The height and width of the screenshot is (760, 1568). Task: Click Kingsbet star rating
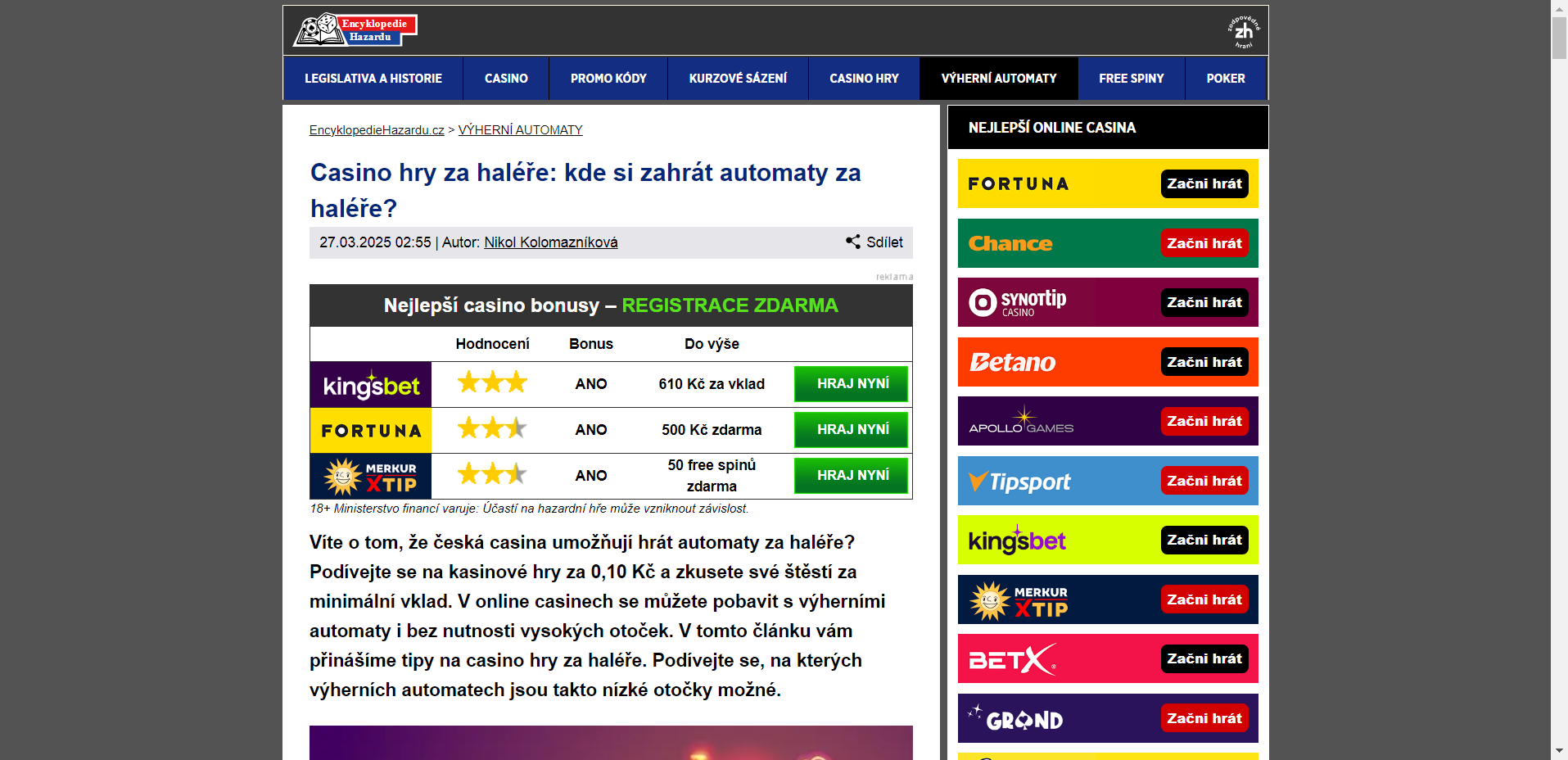[492, 382]
